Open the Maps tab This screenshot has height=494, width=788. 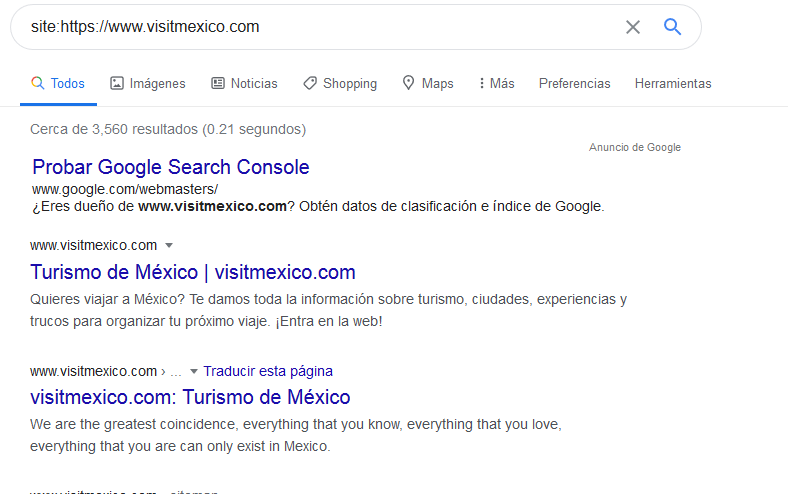[428, 83]
